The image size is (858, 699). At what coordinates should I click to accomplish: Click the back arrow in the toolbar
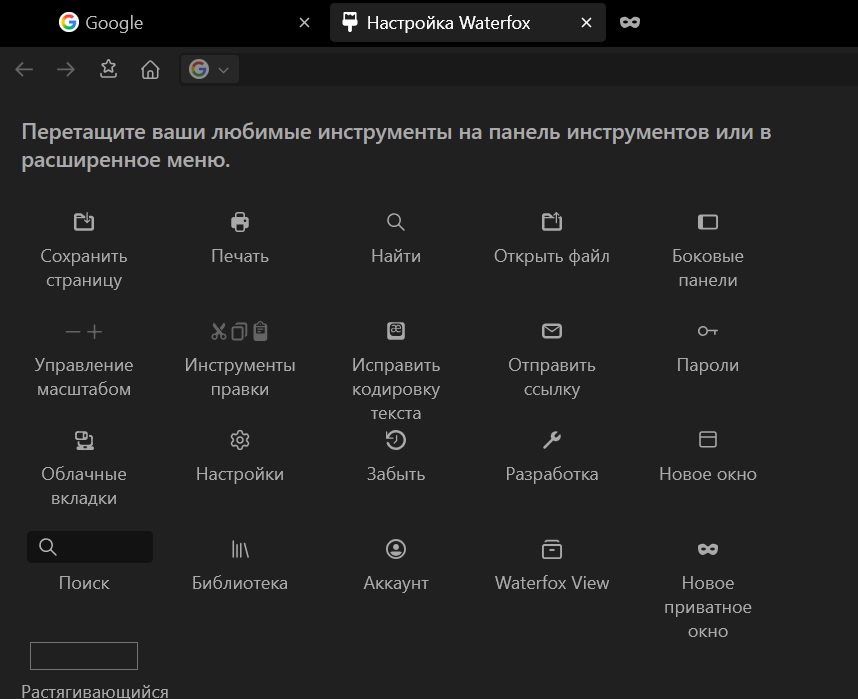coord(24,70)
